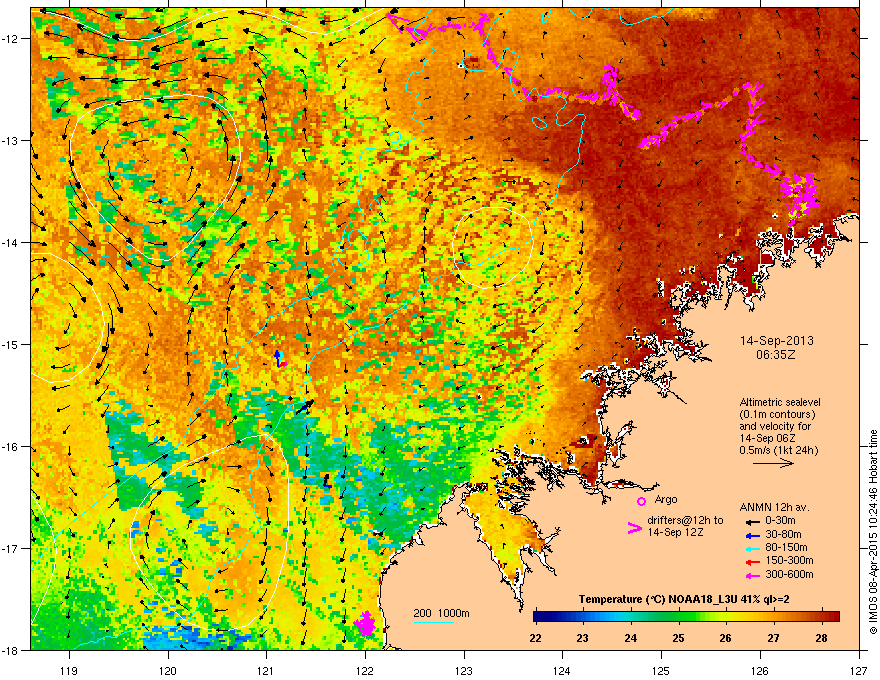Image resolution: width=880 pixels, height=680 pixels.
Task: Click the time text 06:35Z
Action: [776, 355]
